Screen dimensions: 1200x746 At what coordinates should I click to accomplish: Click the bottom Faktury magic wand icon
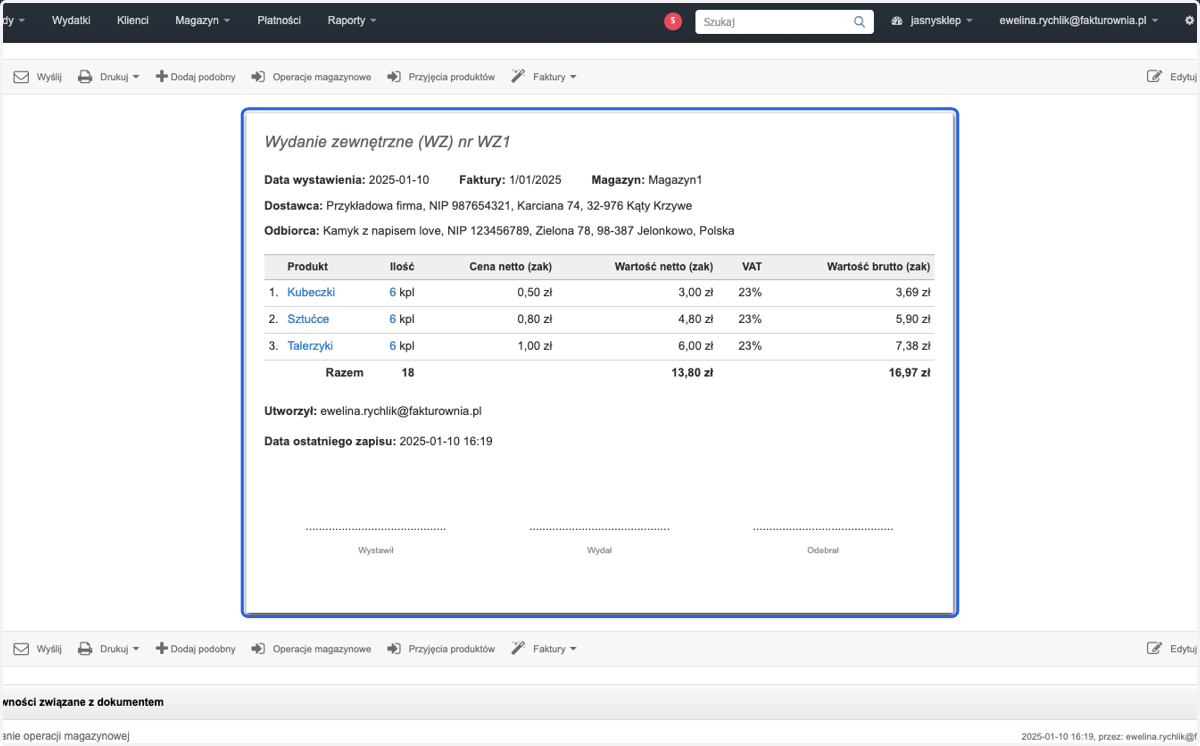click(518, 649)
